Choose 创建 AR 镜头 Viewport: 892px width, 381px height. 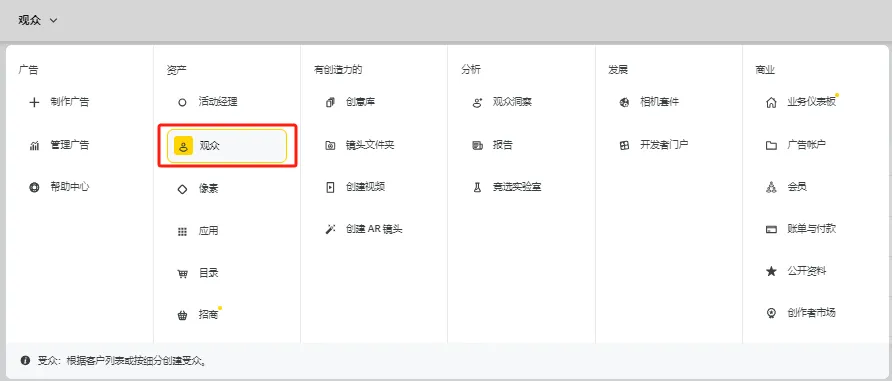coord(374,229)
